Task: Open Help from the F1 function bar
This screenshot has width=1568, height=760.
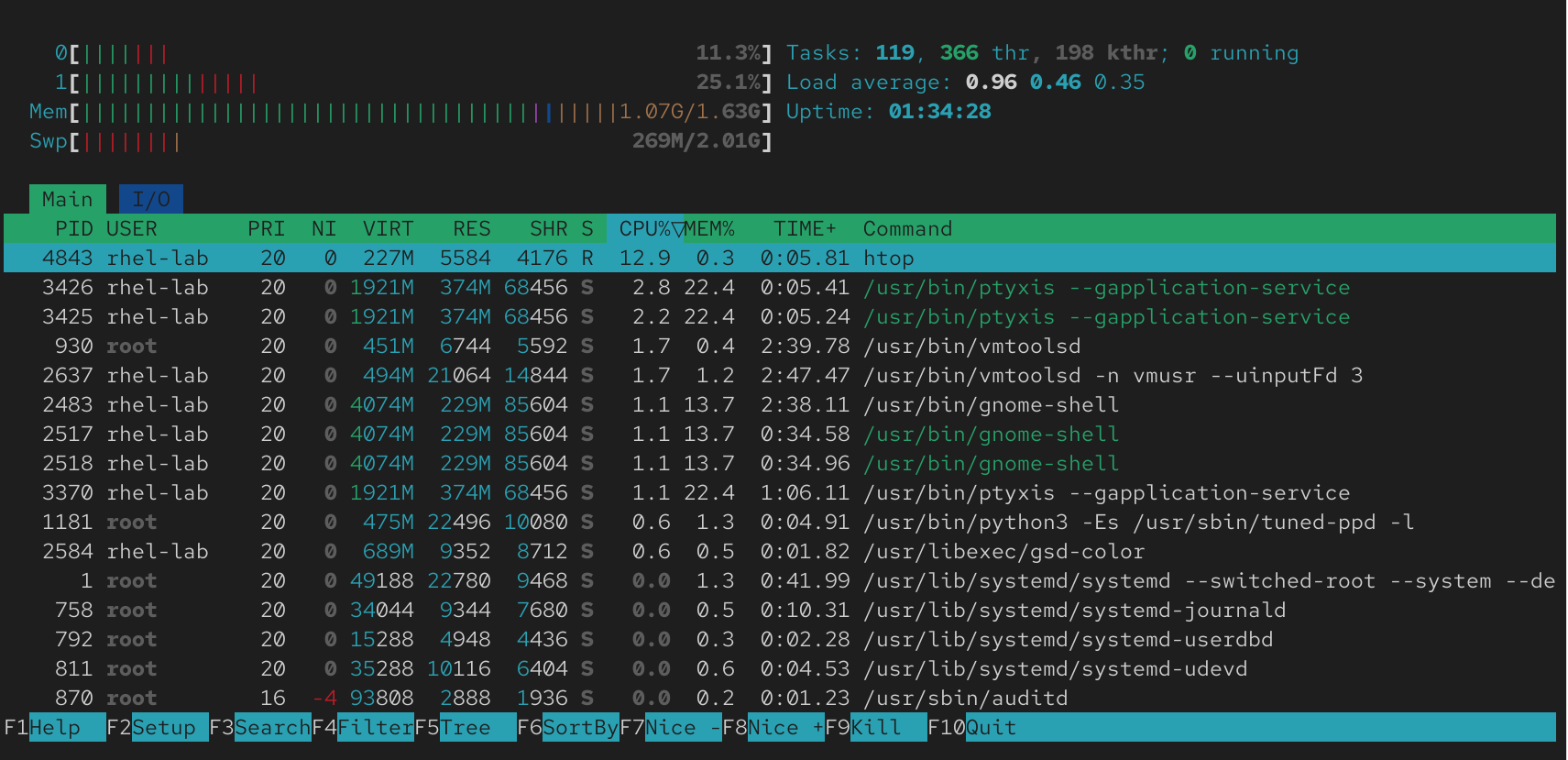Action: [55, 727]
